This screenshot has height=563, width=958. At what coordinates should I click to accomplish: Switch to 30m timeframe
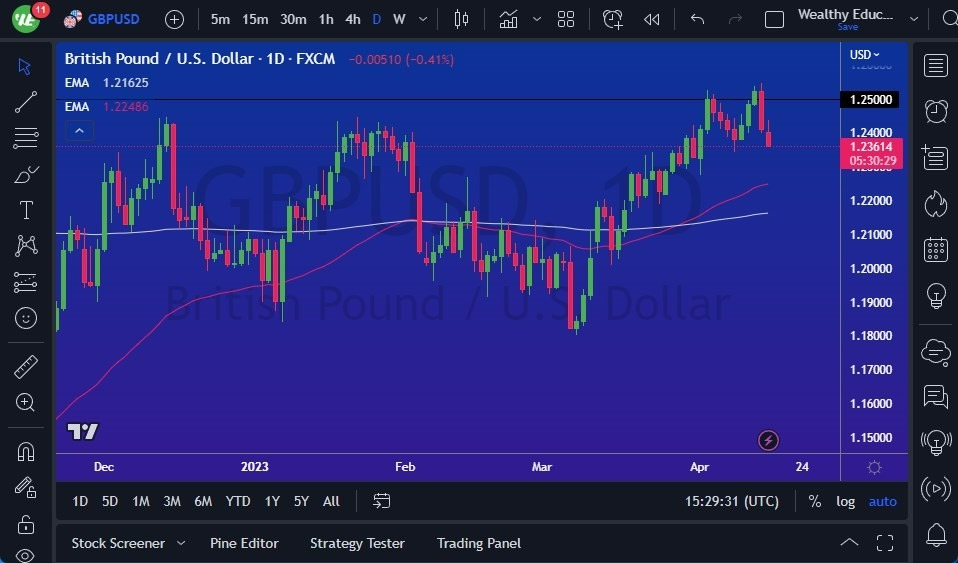point(293,20)
